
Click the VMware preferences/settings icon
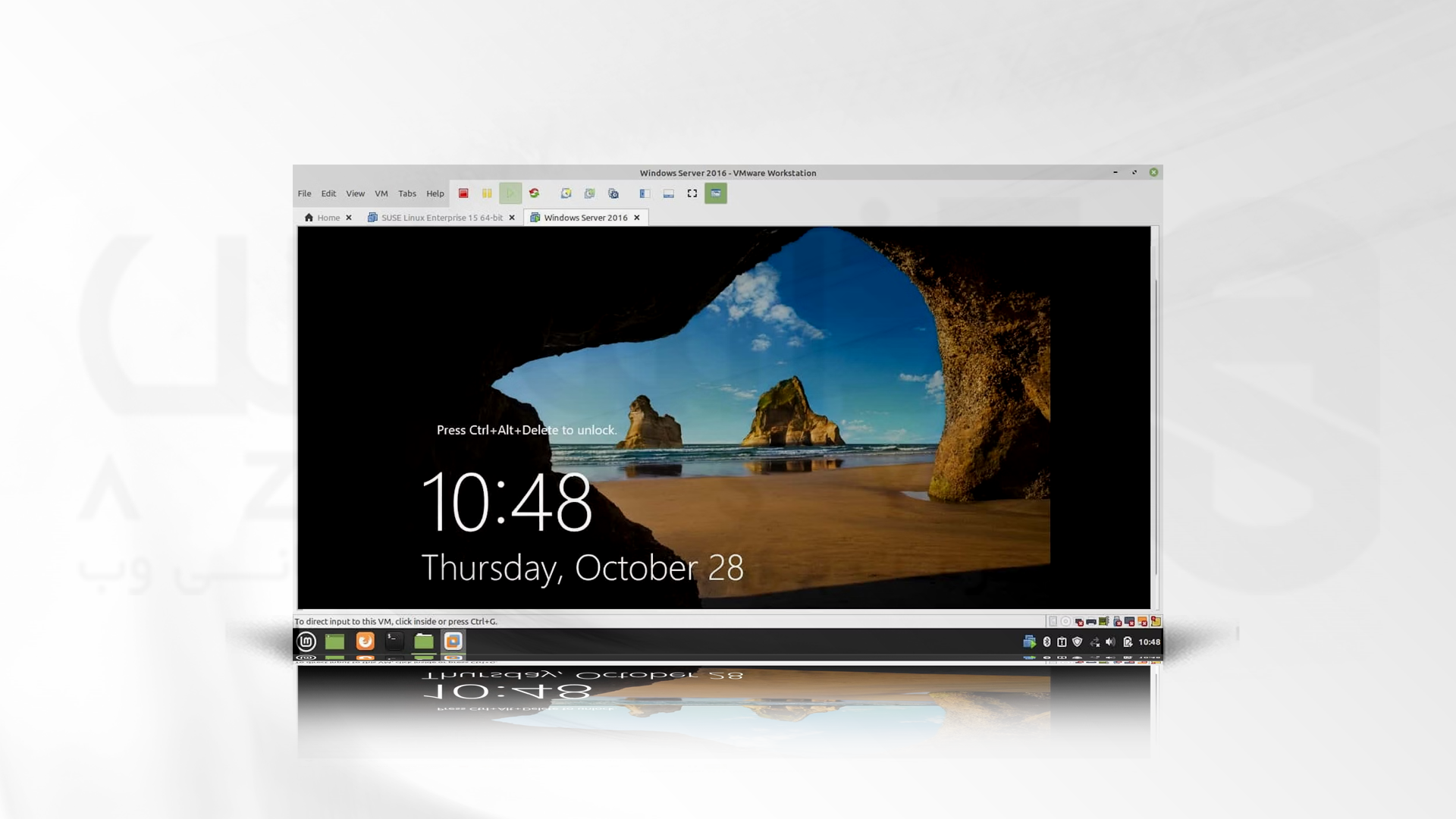click(x=613, y=193)
